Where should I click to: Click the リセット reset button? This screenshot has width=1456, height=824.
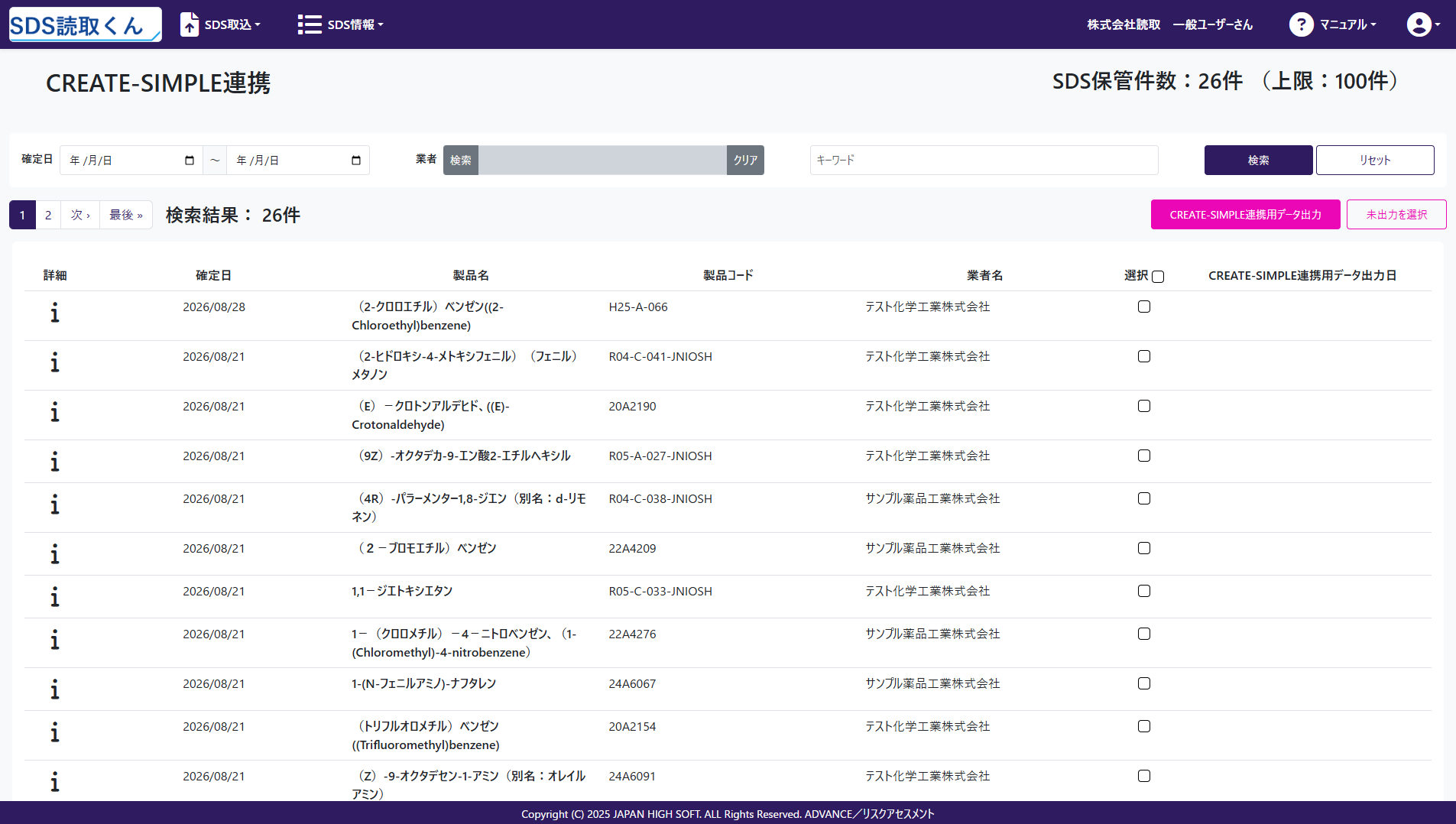point(1375,160)
